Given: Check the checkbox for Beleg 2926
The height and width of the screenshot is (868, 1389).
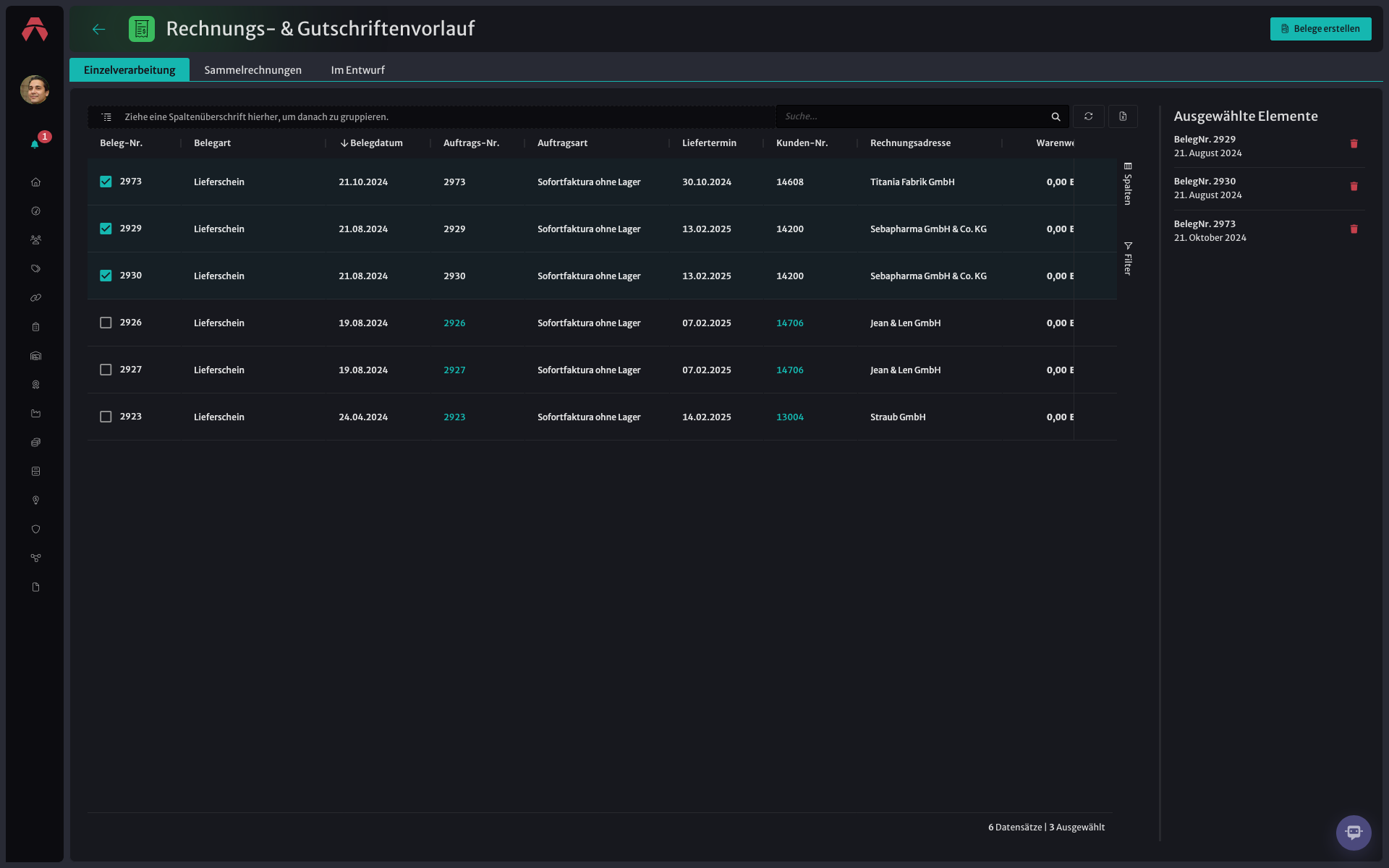Looking at the screenshot, I should pos(106,323).
